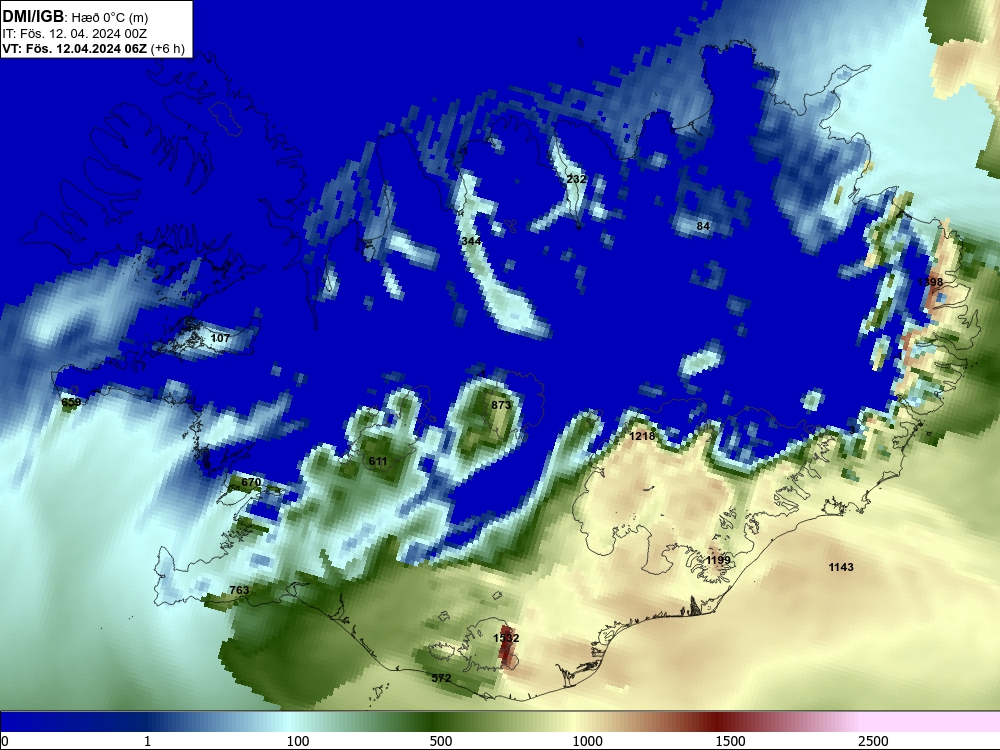
Task: Click the dark green legend color near 500
Action: point(434,722)
